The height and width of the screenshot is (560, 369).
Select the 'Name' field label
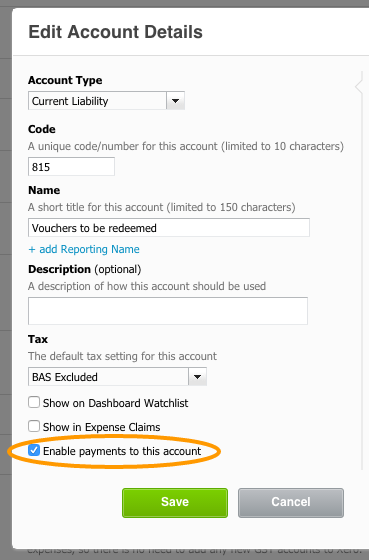pyautogui.click(x=44, y=190)
